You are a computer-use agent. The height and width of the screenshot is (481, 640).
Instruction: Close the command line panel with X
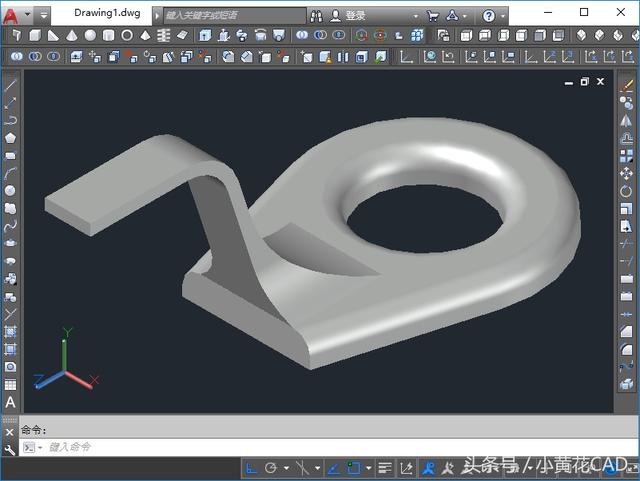point(10,431)
